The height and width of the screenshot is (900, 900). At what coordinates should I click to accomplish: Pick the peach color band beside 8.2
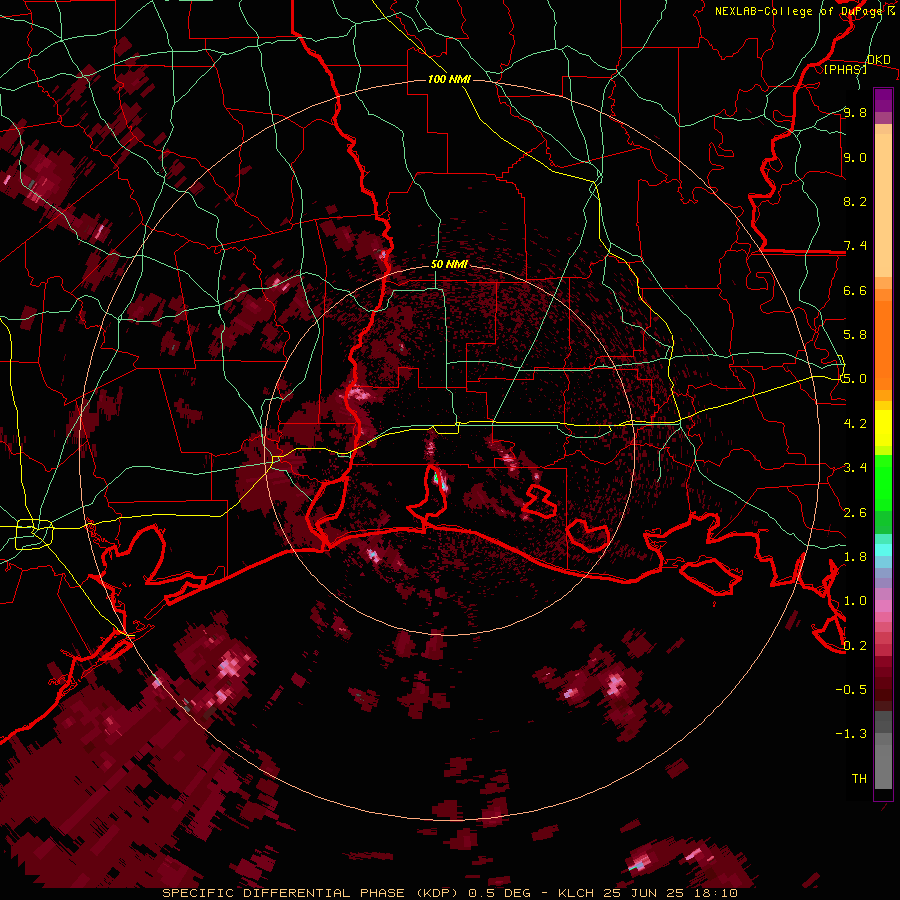pyautogui.click(x=883, y=205)
